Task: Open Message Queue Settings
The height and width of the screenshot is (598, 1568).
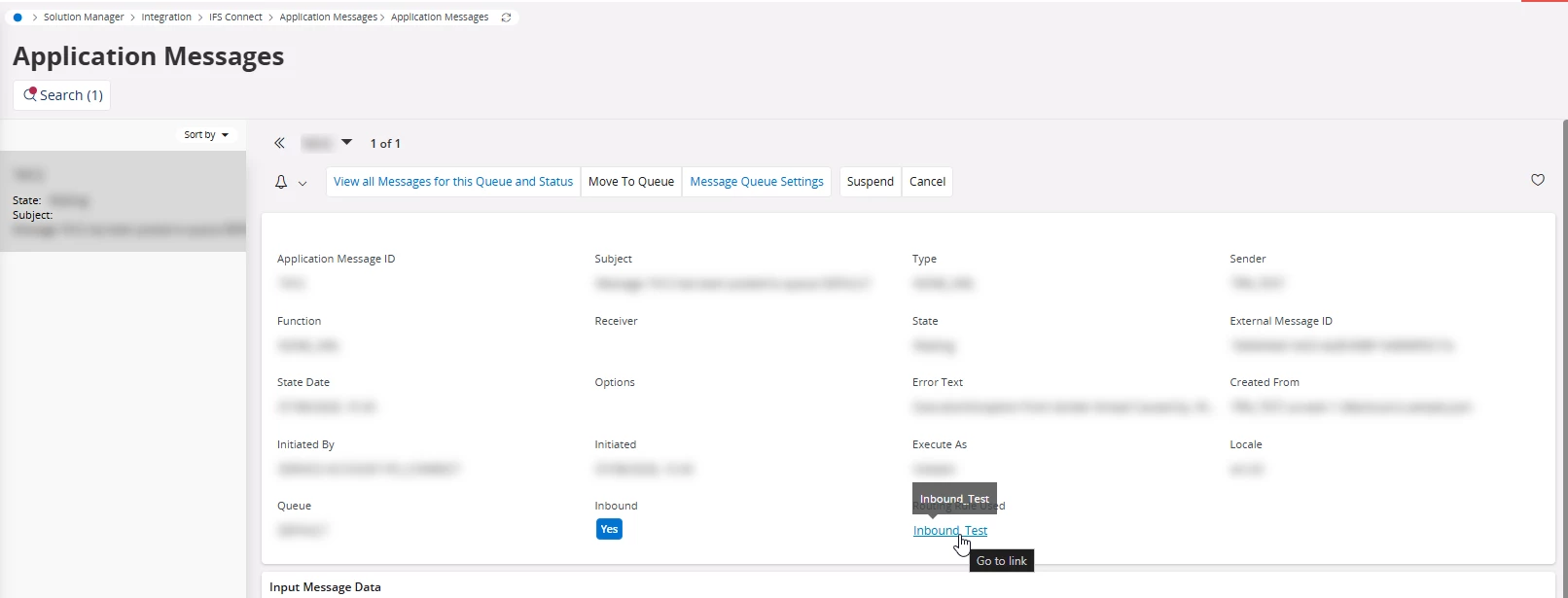Action: [x=757, y=182]
